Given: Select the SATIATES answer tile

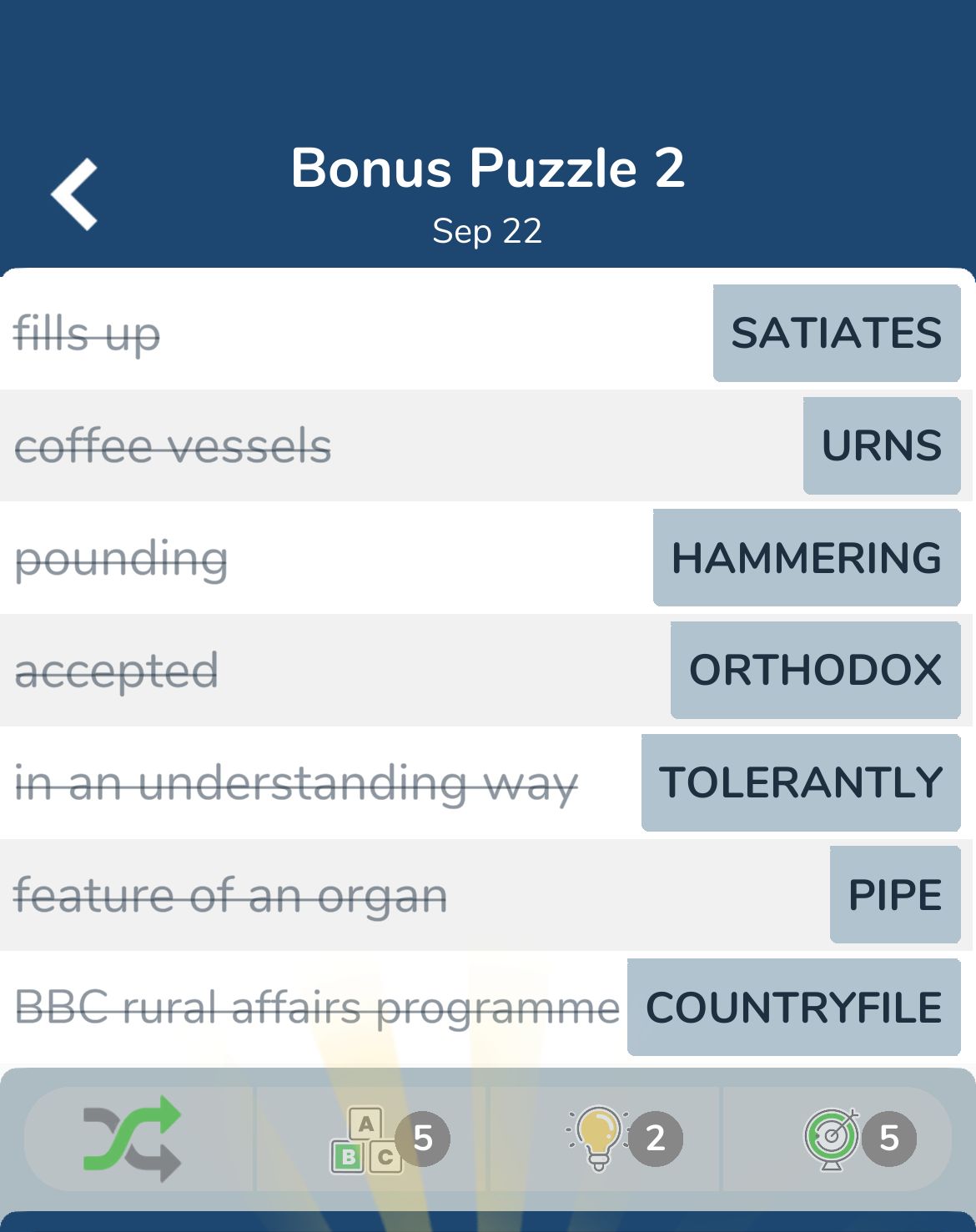Looking at the screenshot, I should pos(837,334).
